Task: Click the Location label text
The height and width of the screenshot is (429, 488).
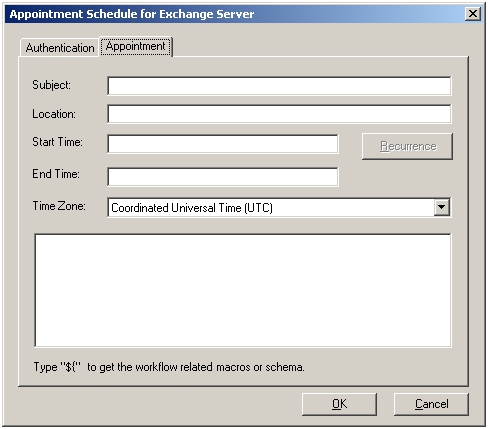Action: pos(54,114)
